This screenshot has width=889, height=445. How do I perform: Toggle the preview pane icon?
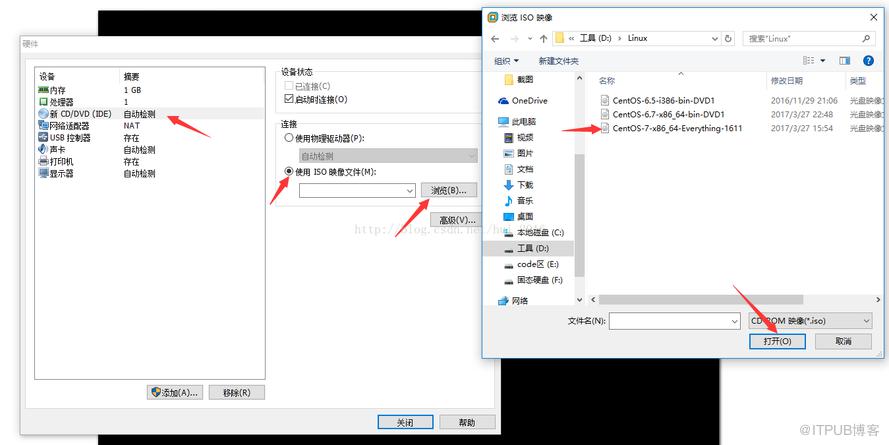(x=845, y=61)
